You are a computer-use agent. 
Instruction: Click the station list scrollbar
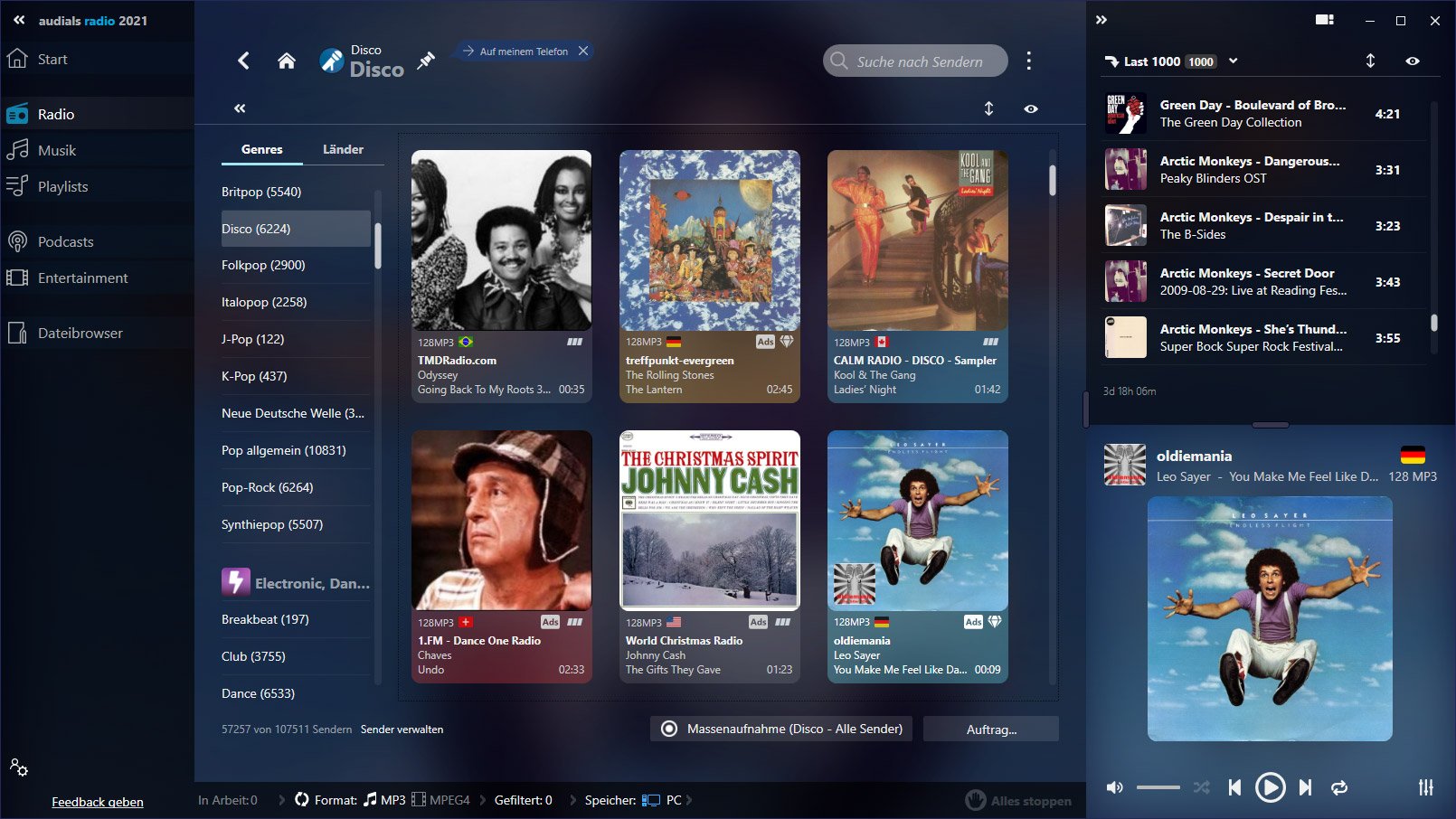[1052, 180]
